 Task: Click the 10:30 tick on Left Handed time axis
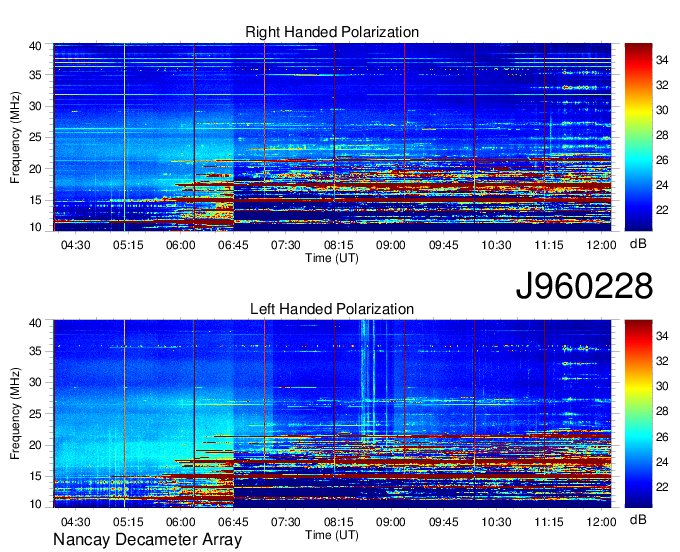(x=496, y=522)
